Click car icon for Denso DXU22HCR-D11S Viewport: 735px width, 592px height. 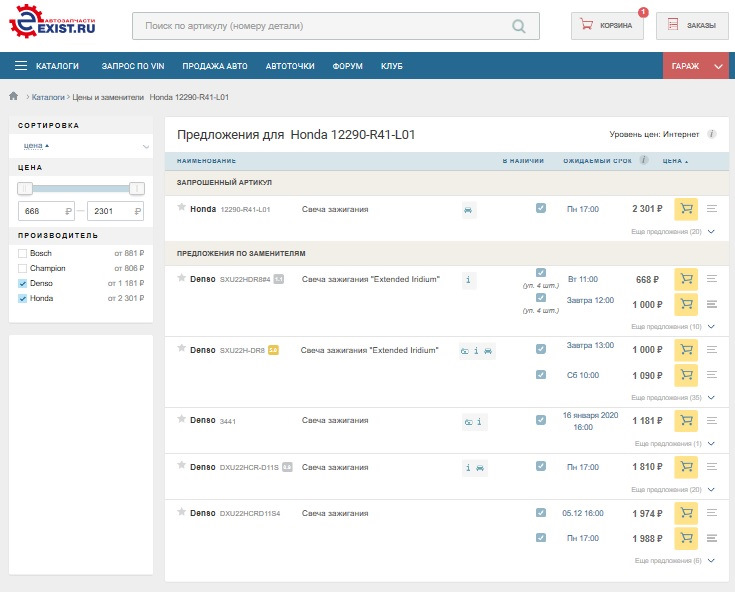tap(480, 468)
